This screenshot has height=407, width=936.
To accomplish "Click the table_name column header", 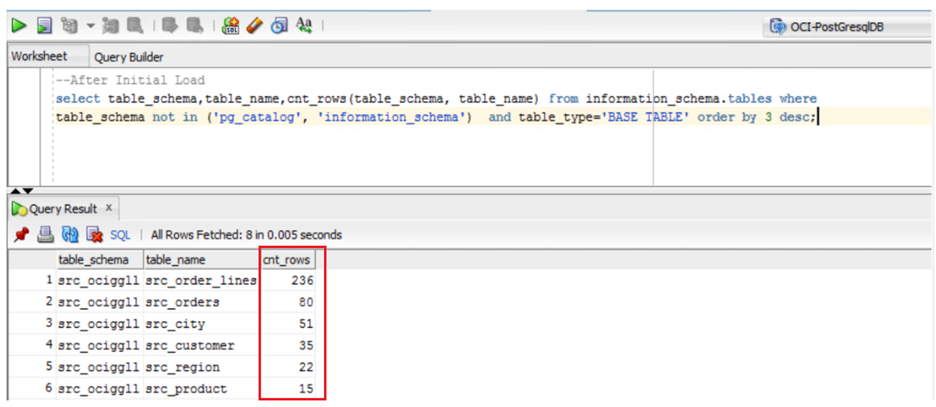I will (x=201, y=260).
